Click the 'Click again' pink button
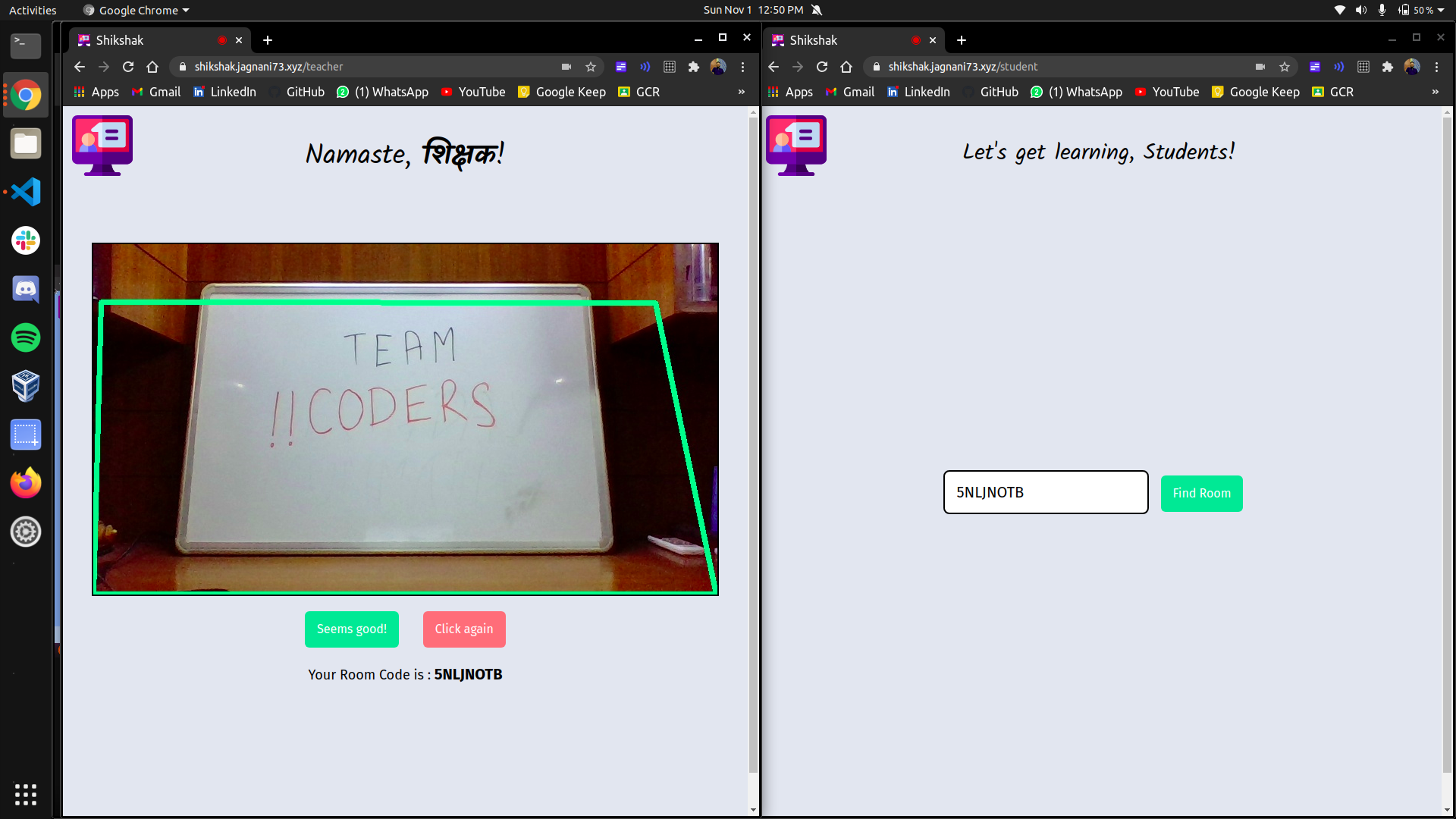 tap(464, 629)
